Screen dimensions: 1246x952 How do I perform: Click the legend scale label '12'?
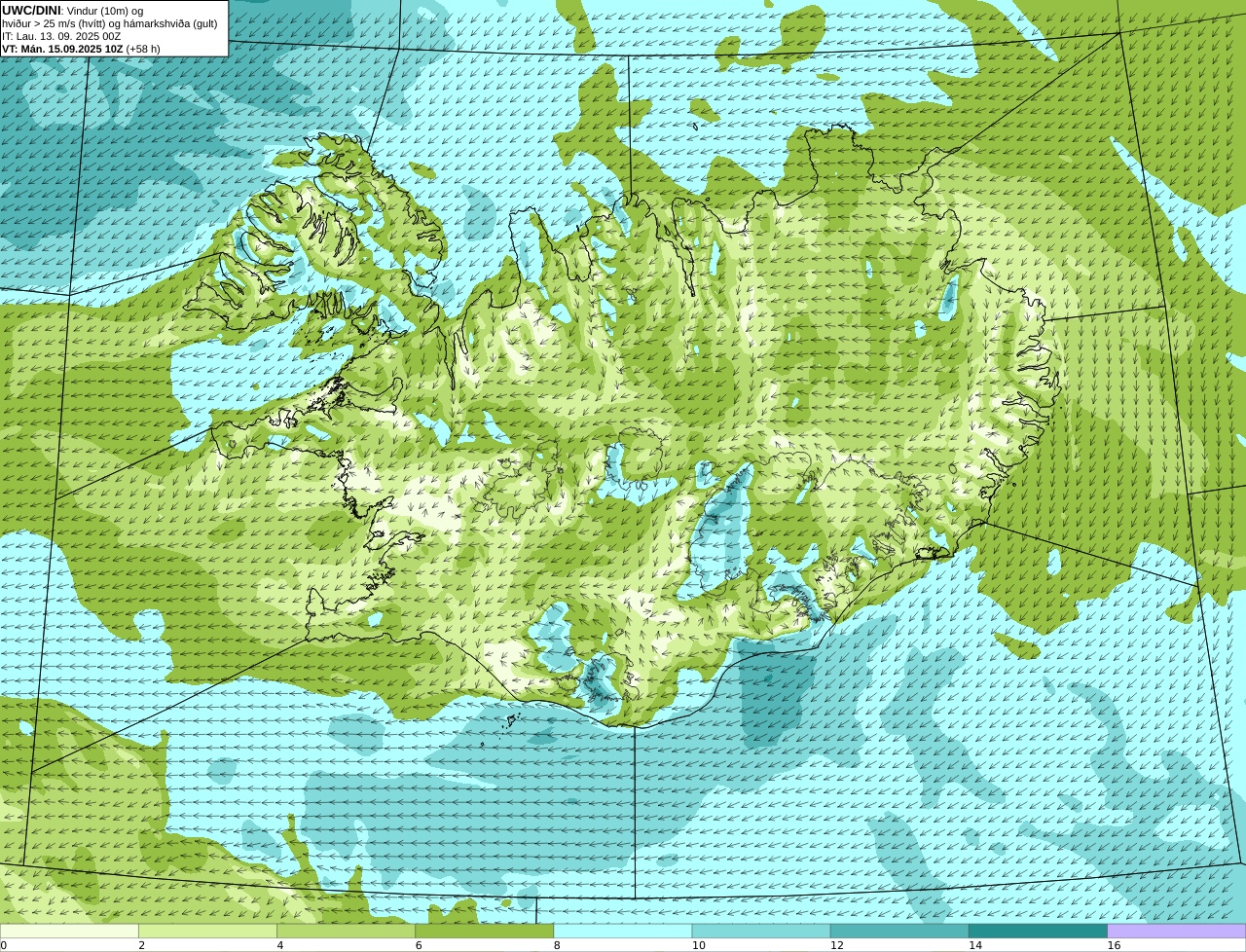point(837,945)
